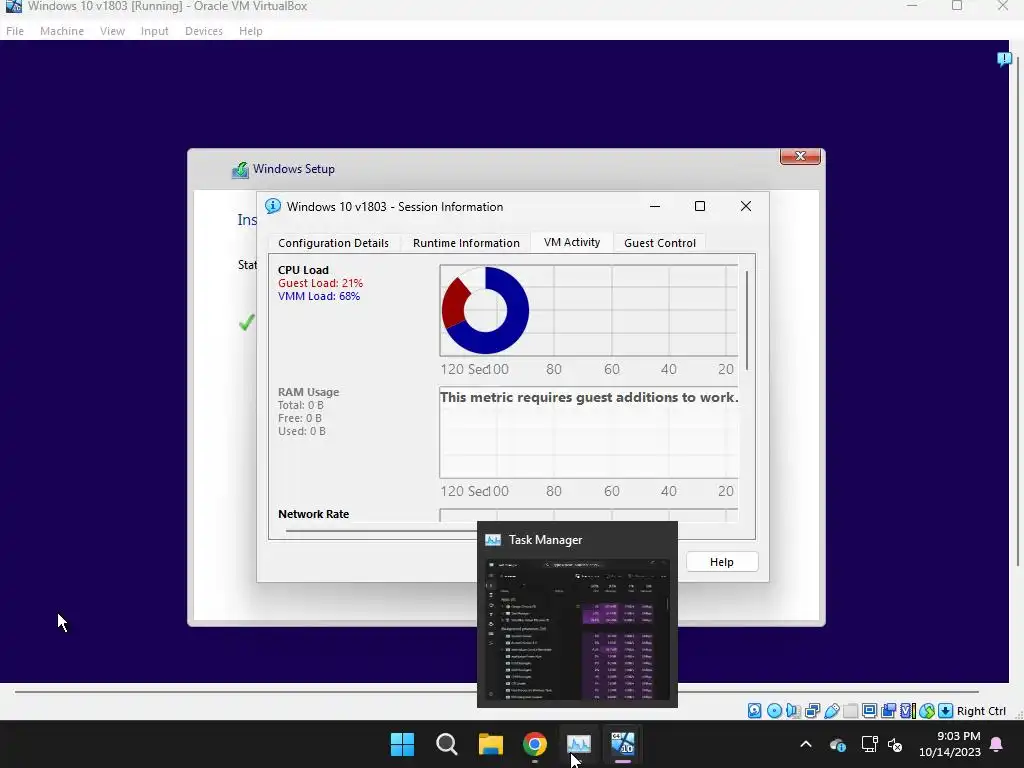Click the network adapters status icon

pyautogui.click(x=812, y=711)
